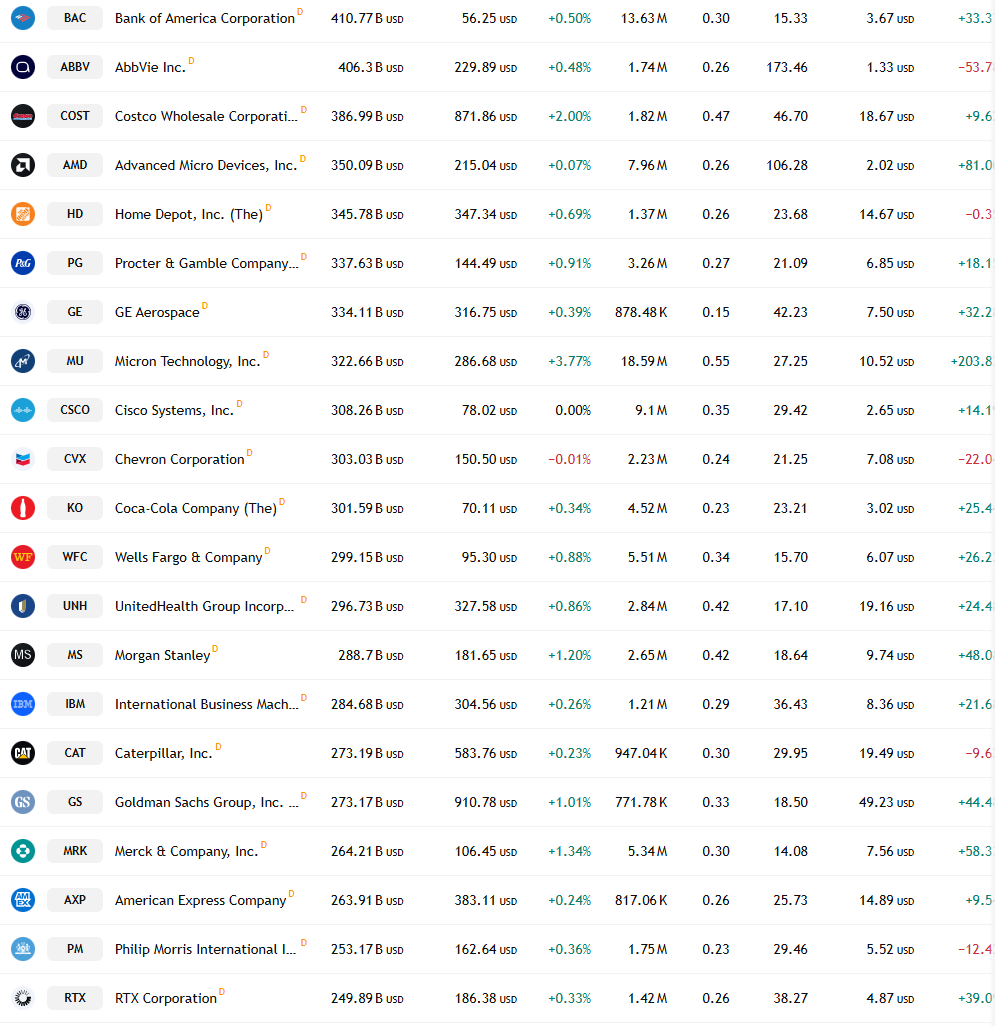Click the Bank of America logo icon
The height and width of the screenshot is (1026, 995).
[23, 18]
